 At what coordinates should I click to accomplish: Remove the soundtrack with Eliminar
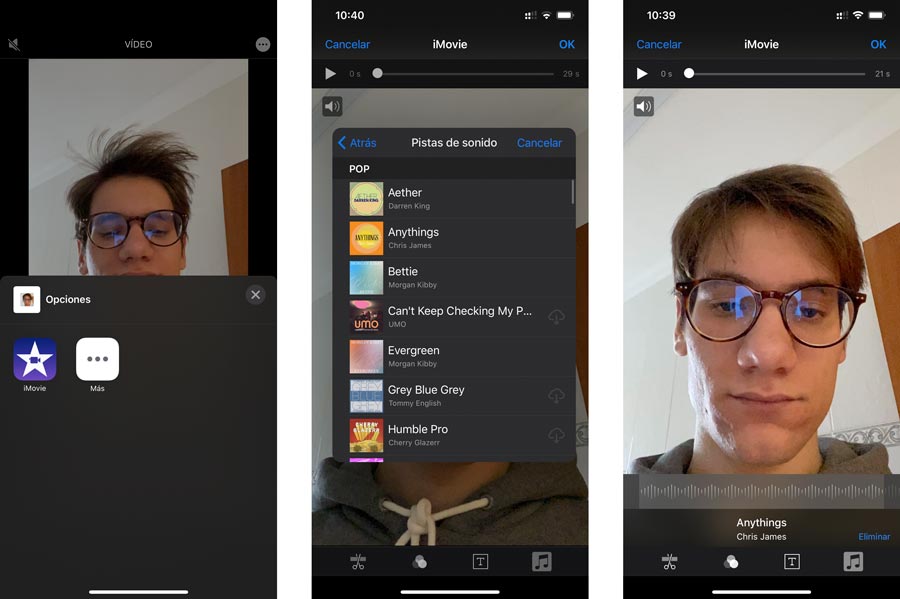coord(874,536)
